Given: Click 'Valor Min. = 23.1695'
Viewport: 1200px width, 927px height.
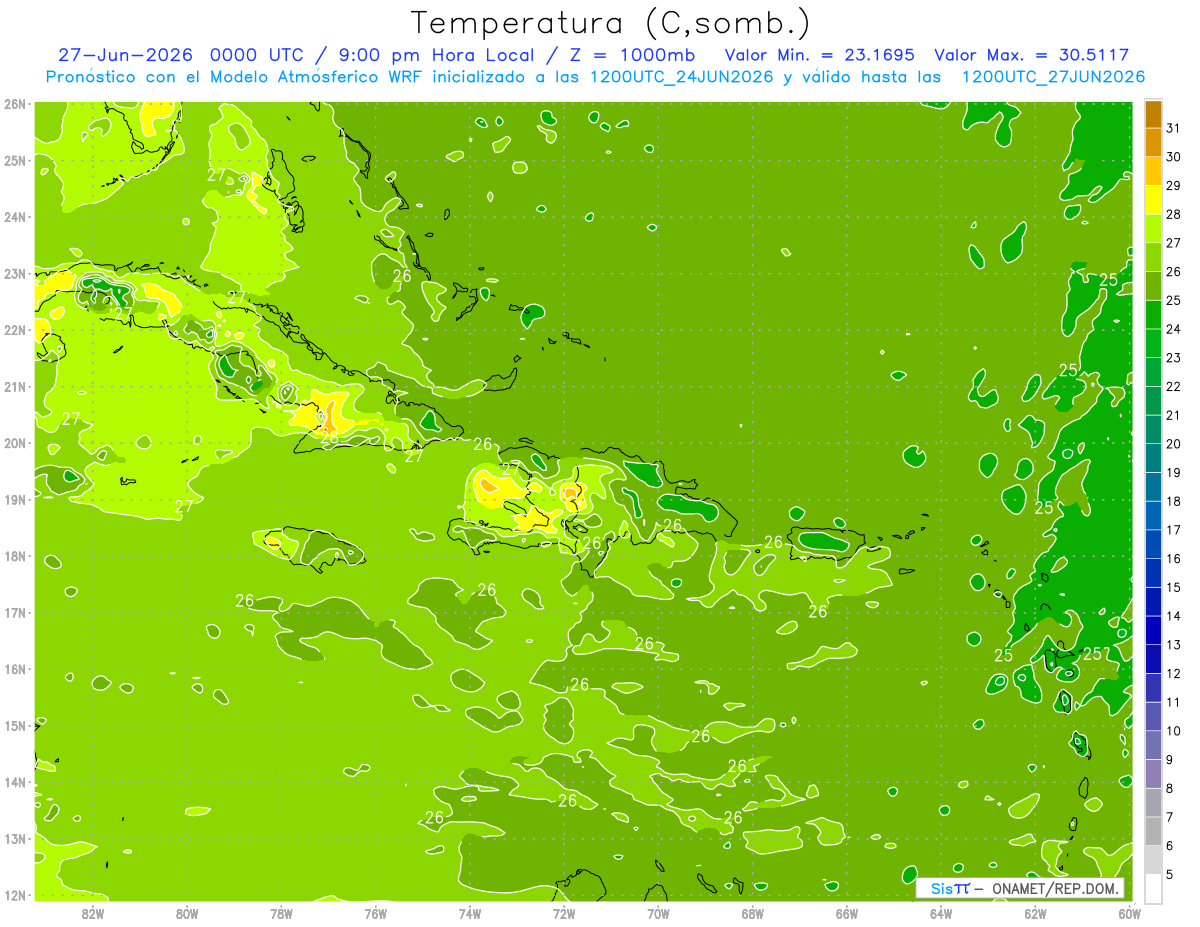Looking at the screenshot, I should tap(819, 55).
